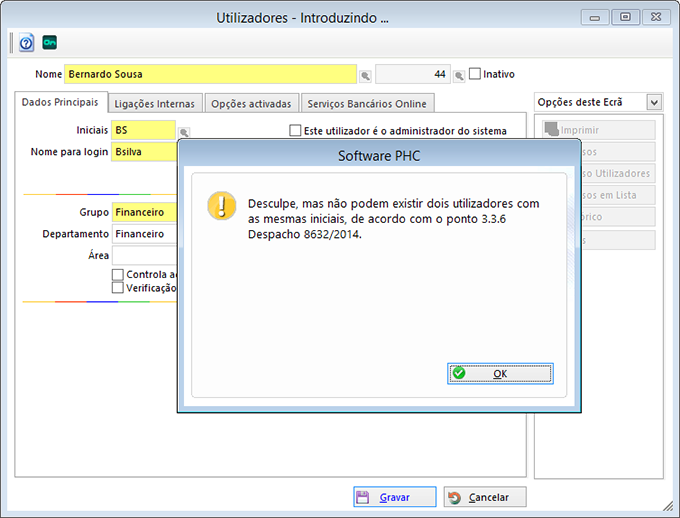Click the Cancelar button
The height and width of the screenshot is (518, 680).
pos(485,497)
